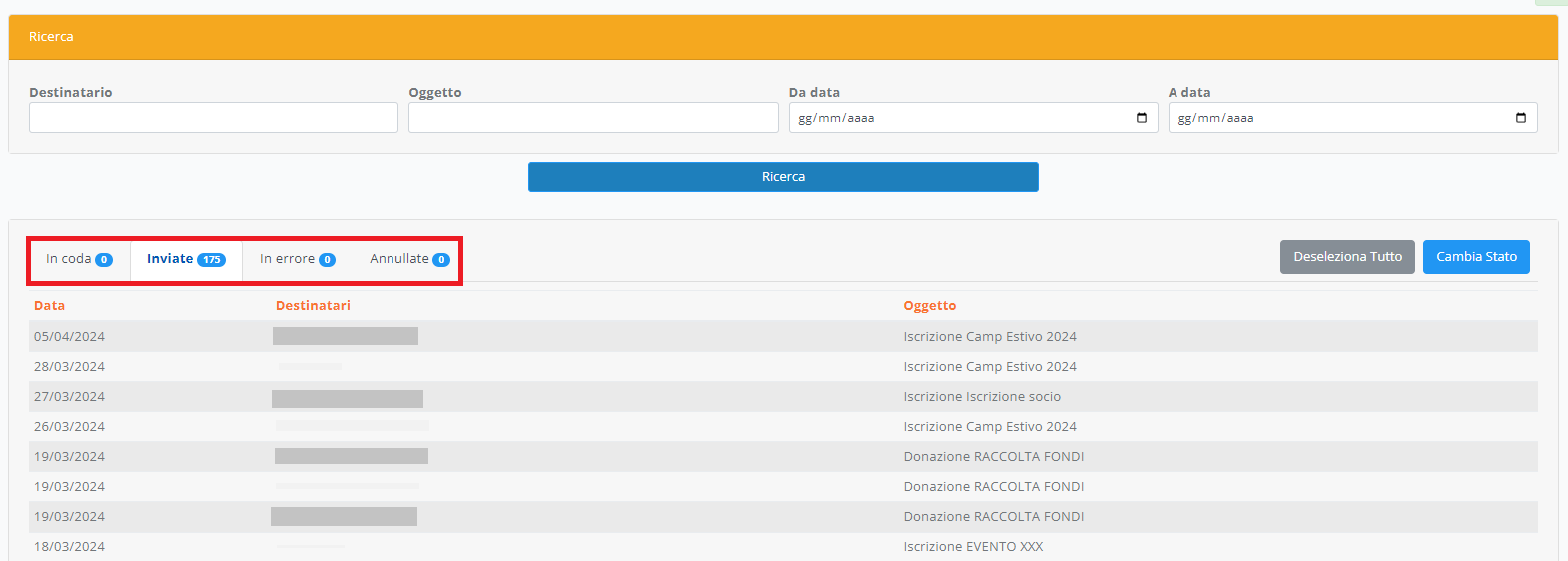Screen dimensions: 1568x561
Task: Open the Da data calendar picker icon
Action: coord(1142,118)
